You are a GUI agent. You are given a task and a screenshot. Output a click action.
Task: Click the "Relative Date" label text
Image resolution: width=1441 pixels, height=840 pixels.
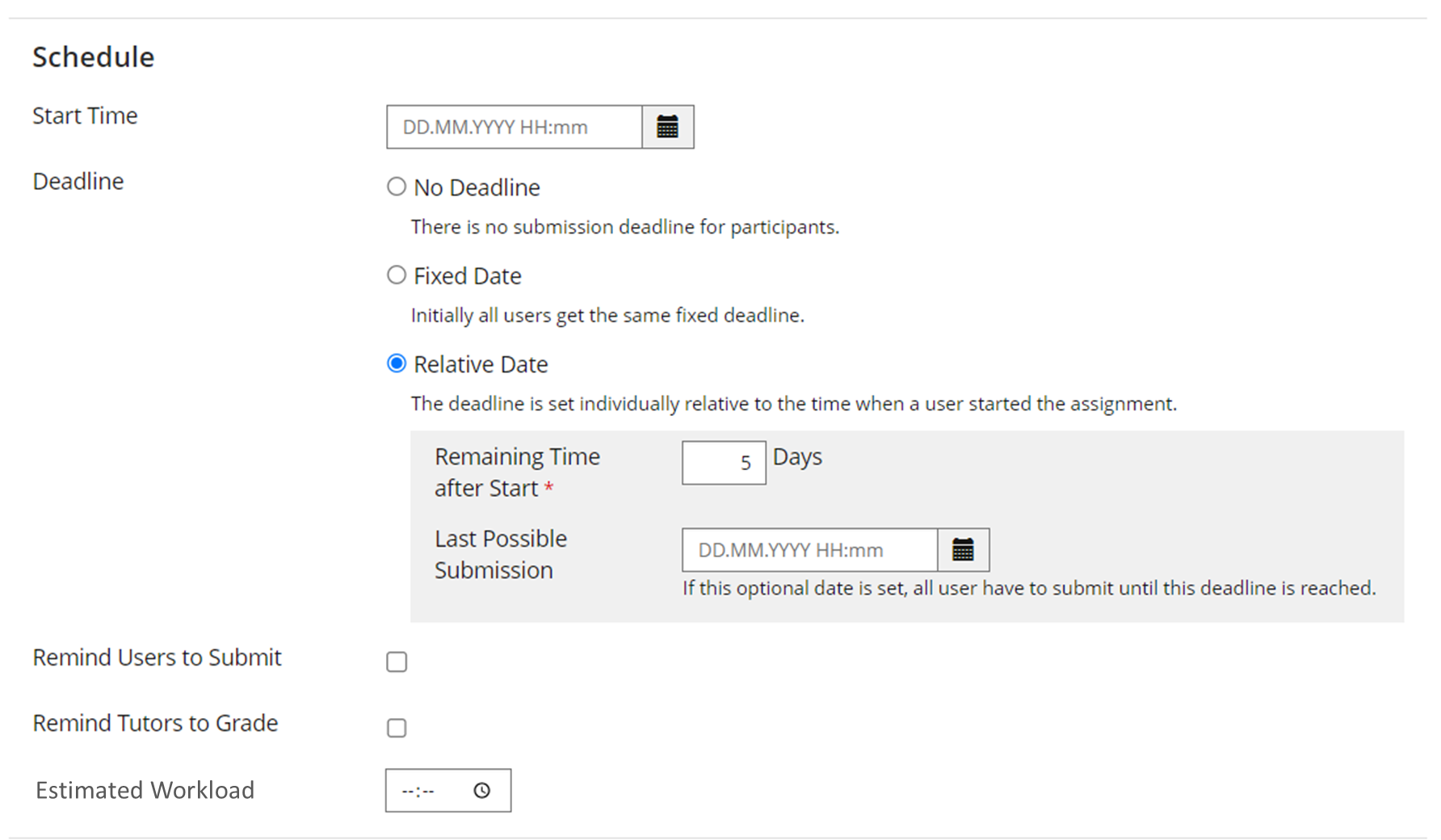pyautogui.click(x=481, y=364)
